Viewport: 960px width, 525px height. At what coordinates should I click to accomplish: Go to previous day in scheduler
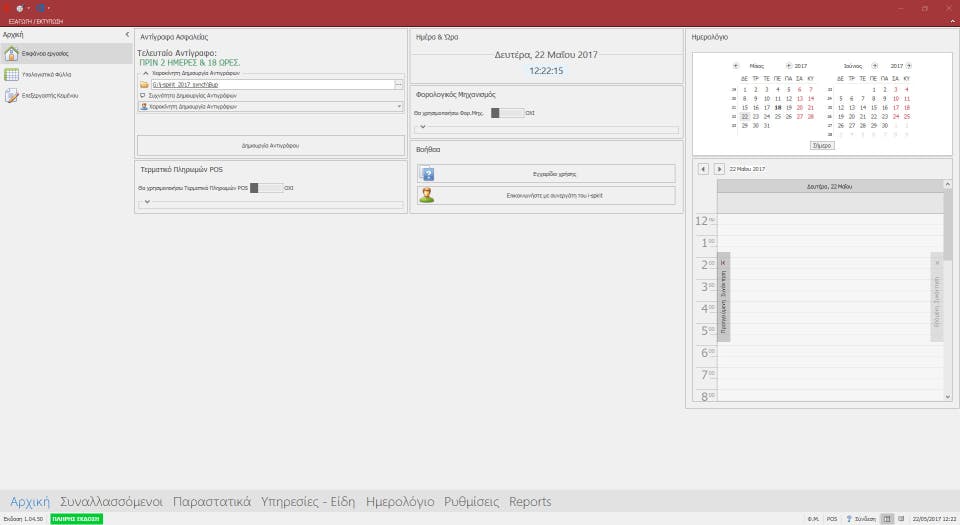click(x=703, y=169)
